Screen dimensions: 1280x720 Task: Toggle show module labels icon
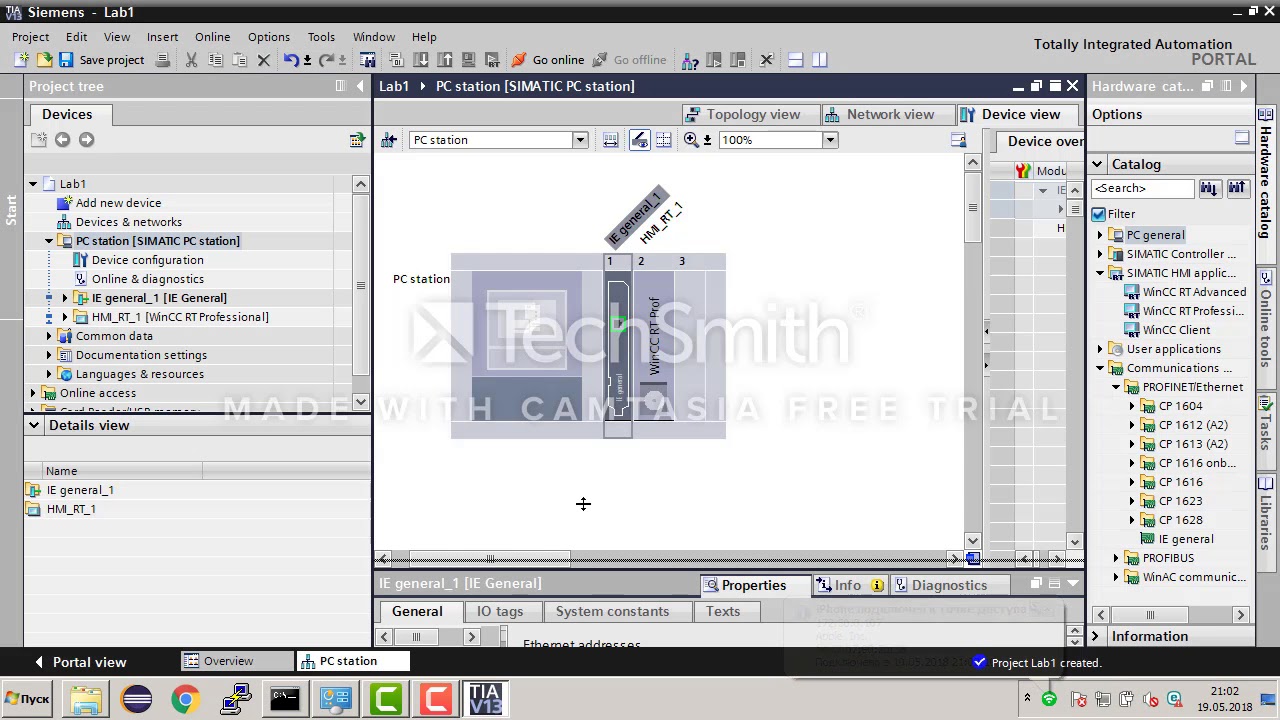pos(639,140)
